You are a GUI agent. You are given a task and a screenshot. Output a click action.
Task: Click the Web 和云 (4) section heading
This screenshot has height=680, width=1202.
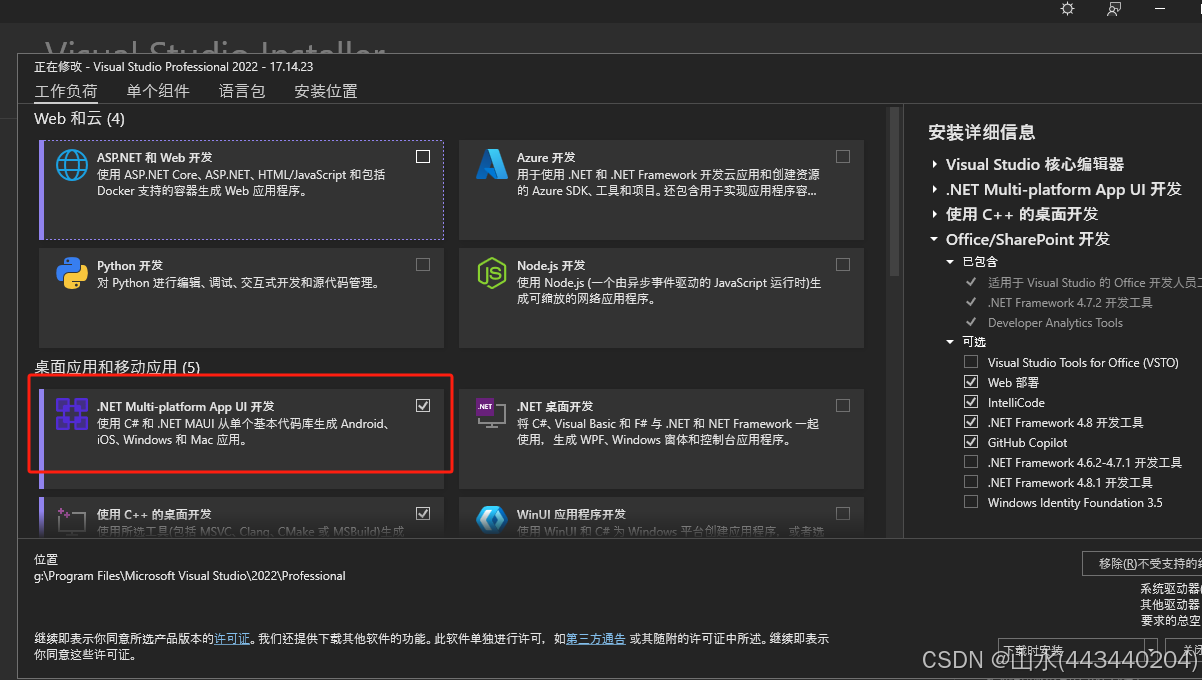pos(80,119)
